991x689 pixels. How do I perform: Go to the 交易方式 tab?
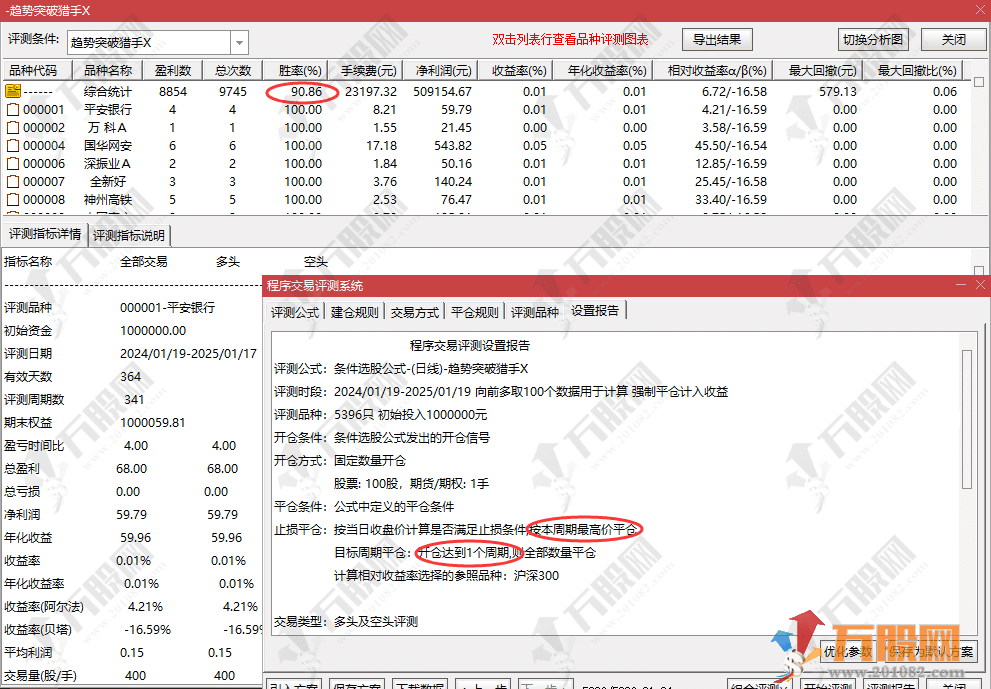click(x=414, y=312)
